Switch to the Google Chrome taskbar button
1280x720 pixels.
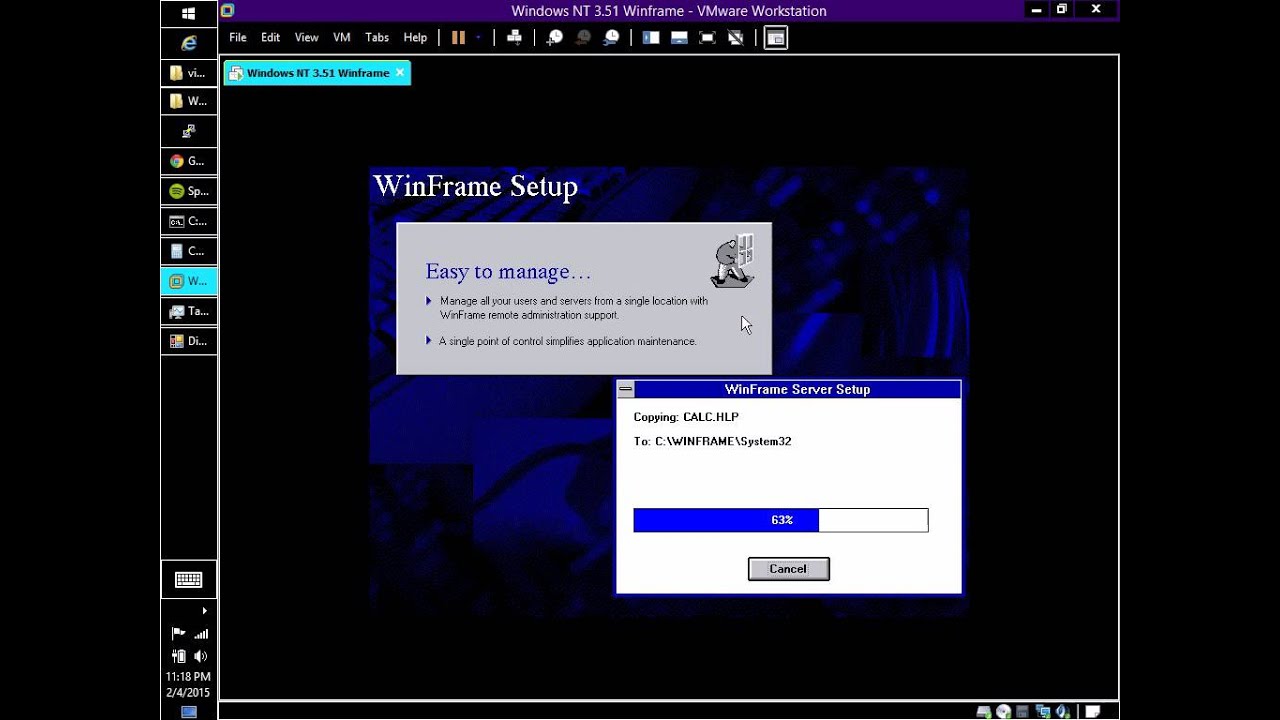click(x=188, y=161)
